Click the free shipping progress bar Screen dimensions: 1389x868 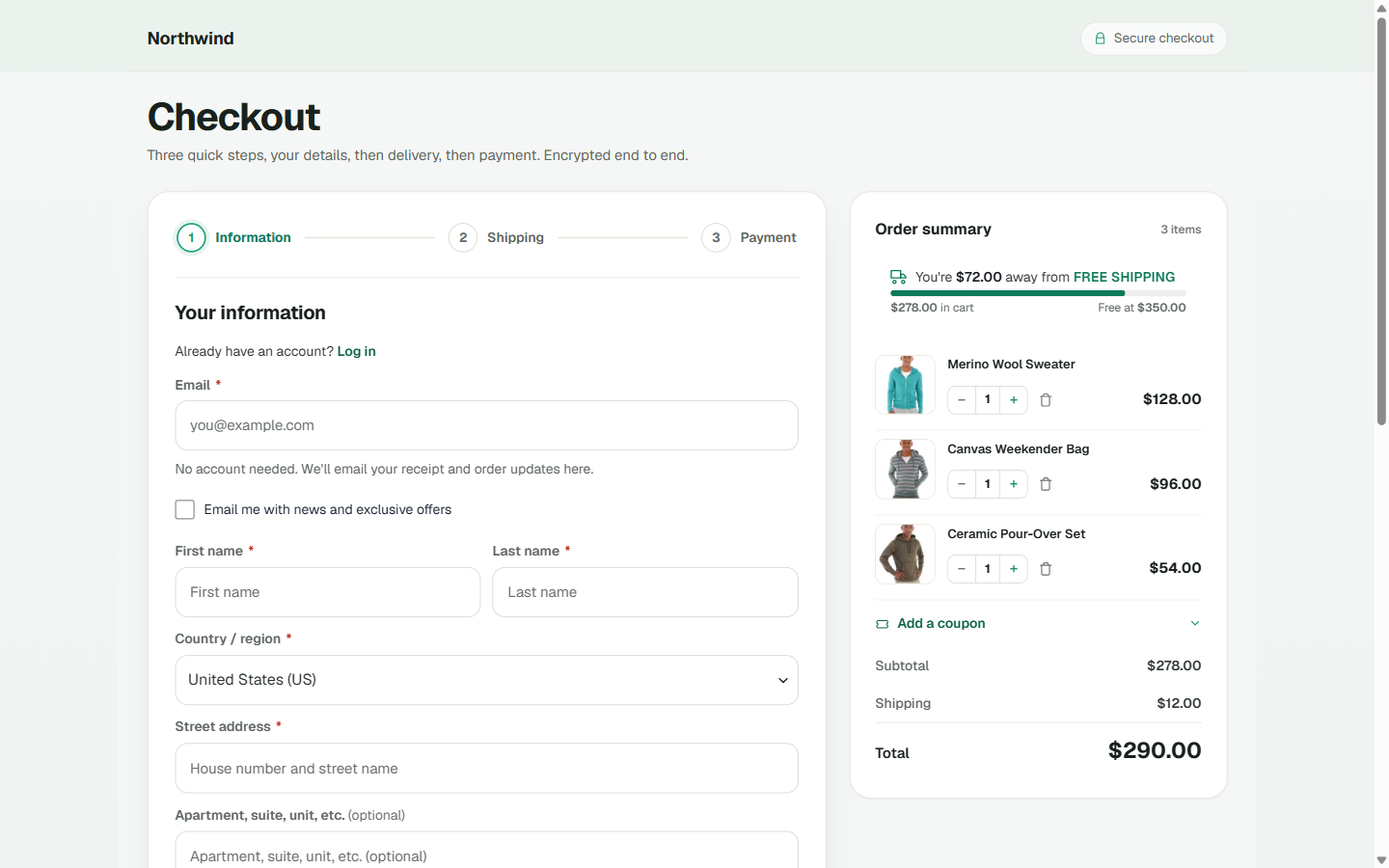click(x=1038, y=293)
